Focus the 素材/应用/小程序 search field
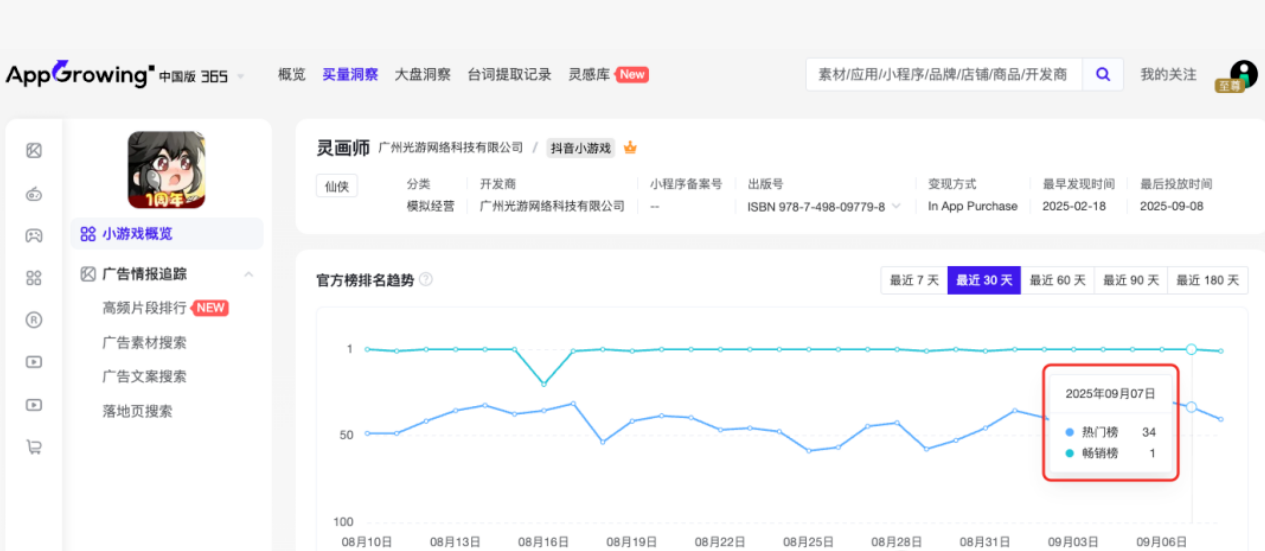This screenshot has width=1265, height=551. pyautogui.click(x=944, y=74)
